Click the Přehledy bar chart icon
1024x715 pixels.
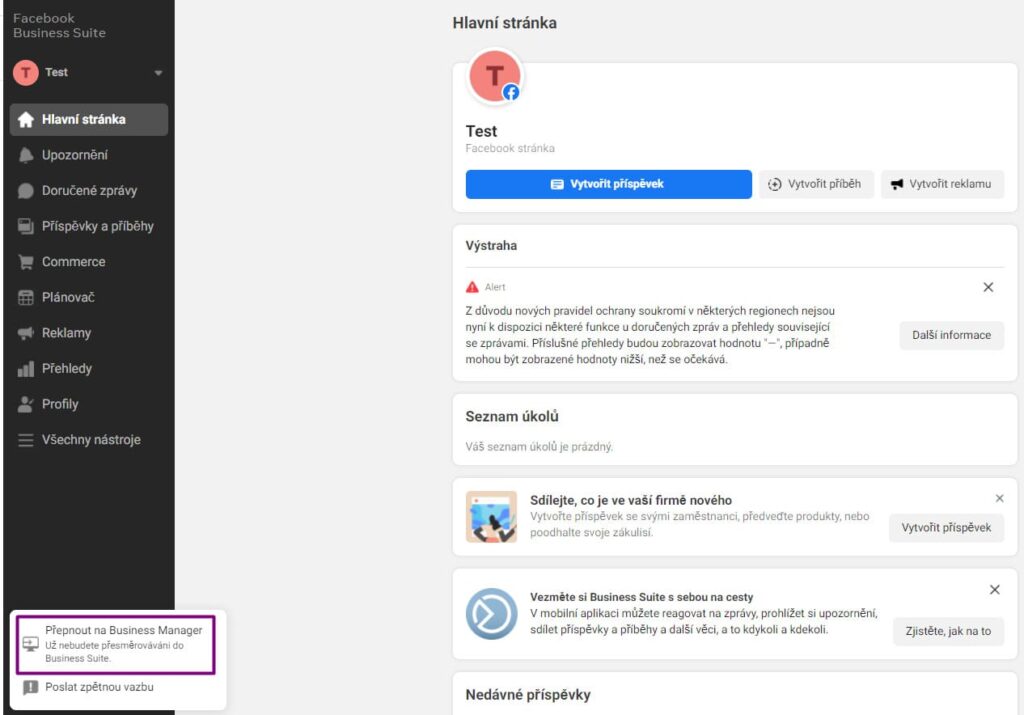(x=26, y=369)
